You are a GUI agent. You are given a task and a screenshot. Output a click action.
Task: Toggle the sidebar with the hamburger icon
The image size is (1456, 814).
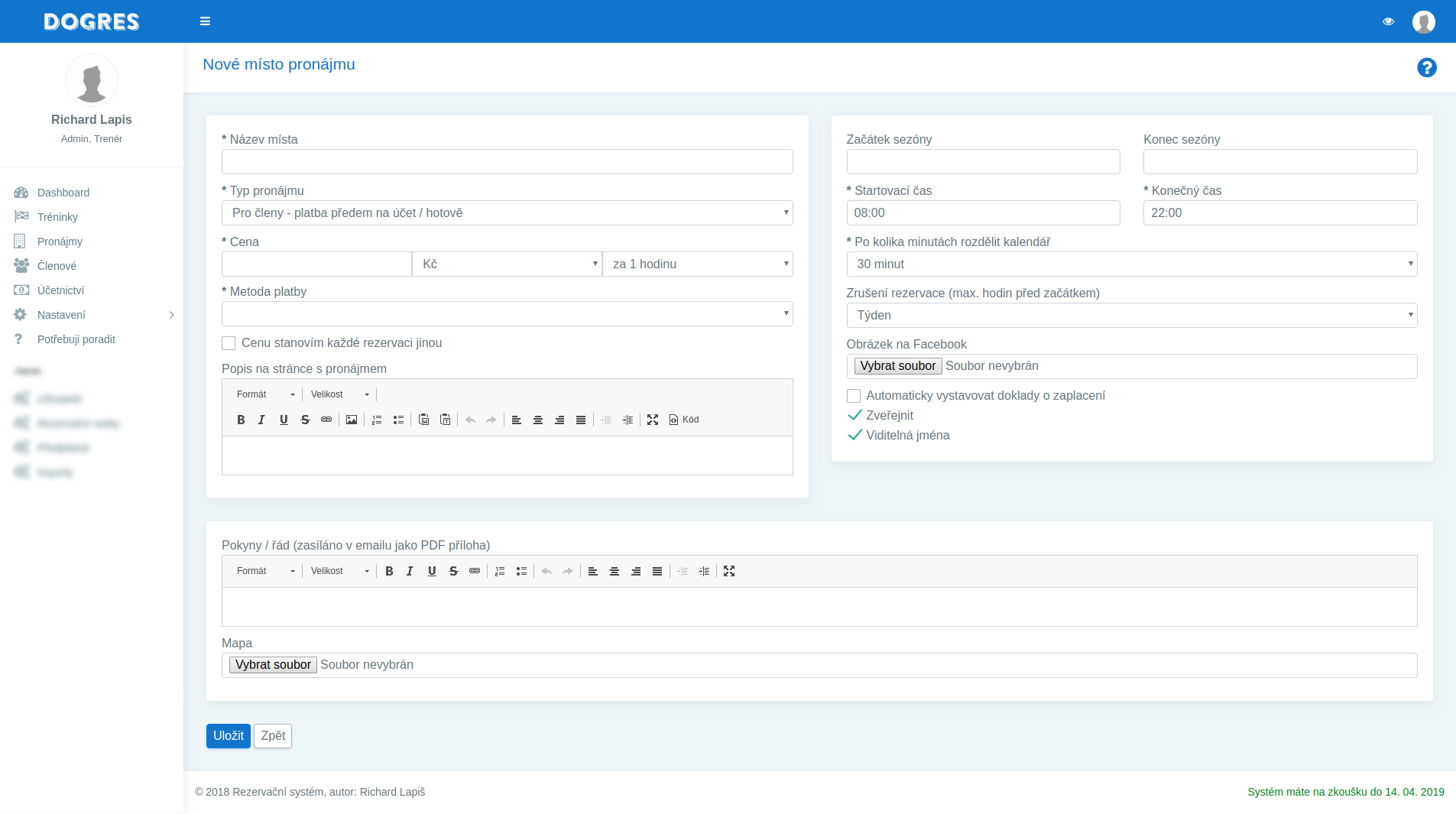tap(205, 21)
